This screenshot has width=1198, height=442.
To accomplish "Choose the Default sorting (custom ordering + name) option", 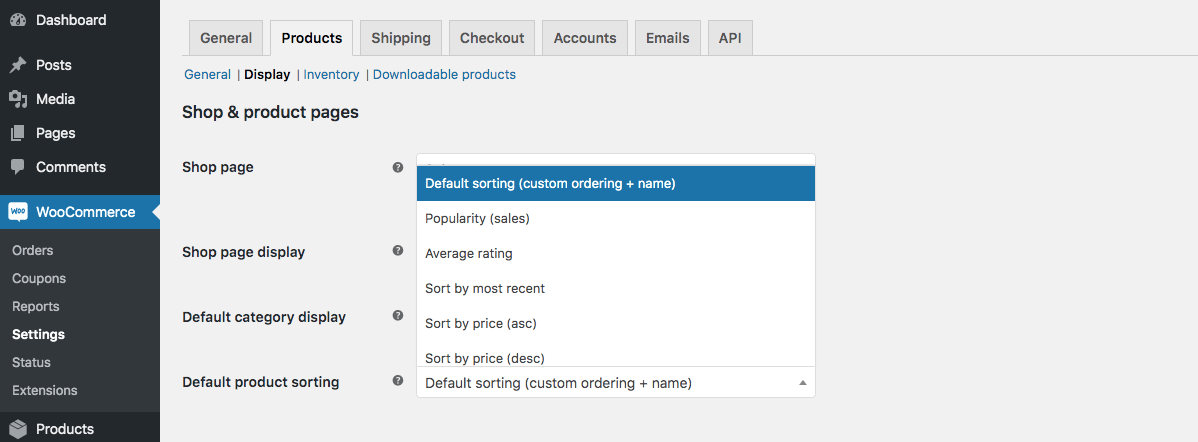I will point(616,184).
